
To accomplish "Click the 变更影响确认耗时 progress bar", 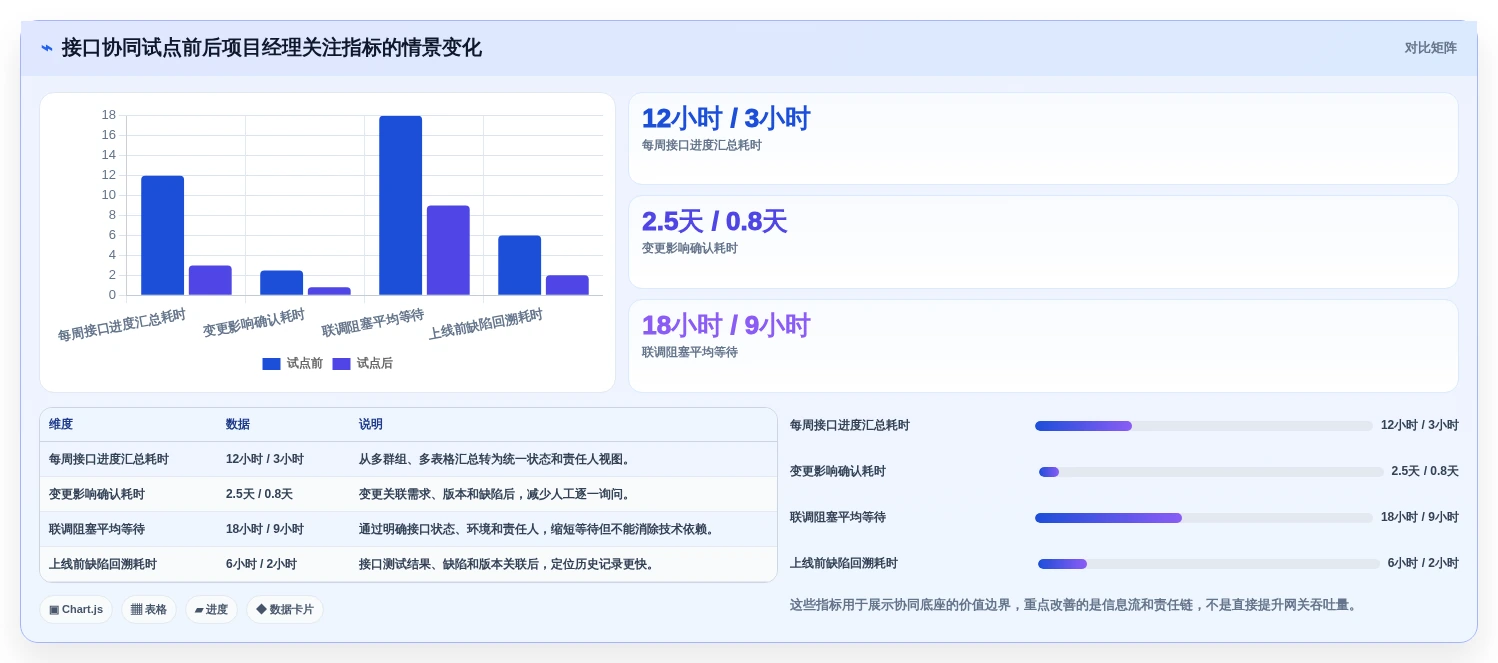I will [1211, 472].
